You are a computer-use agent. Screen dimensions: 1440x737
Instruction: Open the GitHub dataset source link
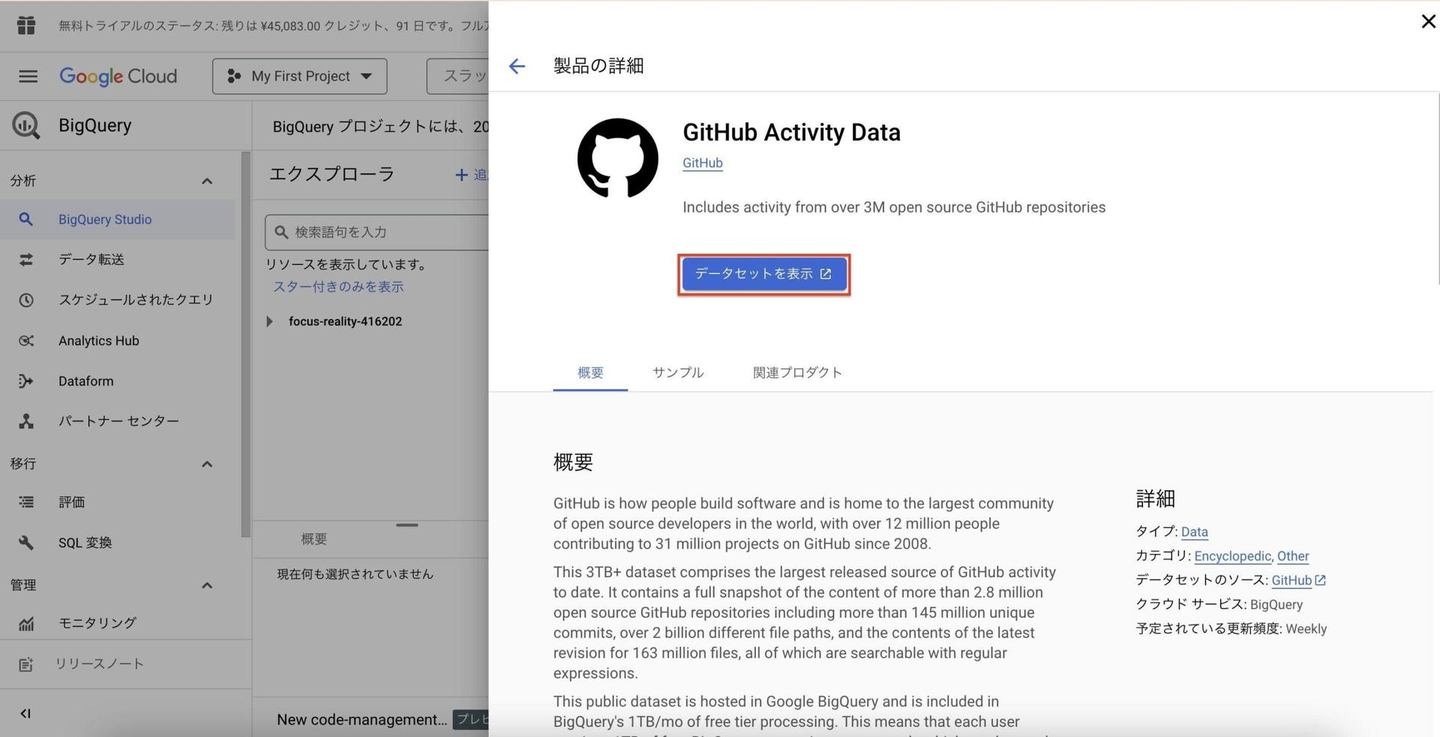pos(1298,580)
